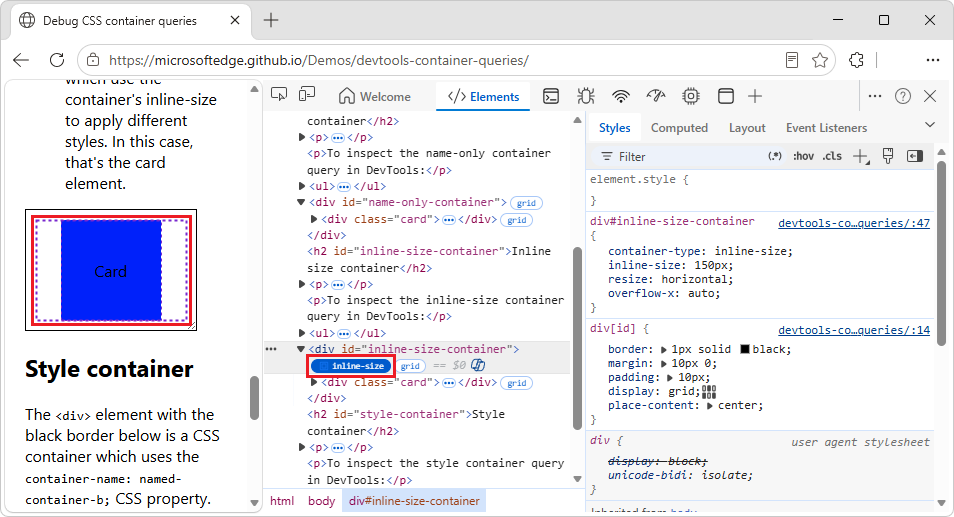Enter Immersive Reader icon
Screen dimensions: 954x517
[792, 60]
